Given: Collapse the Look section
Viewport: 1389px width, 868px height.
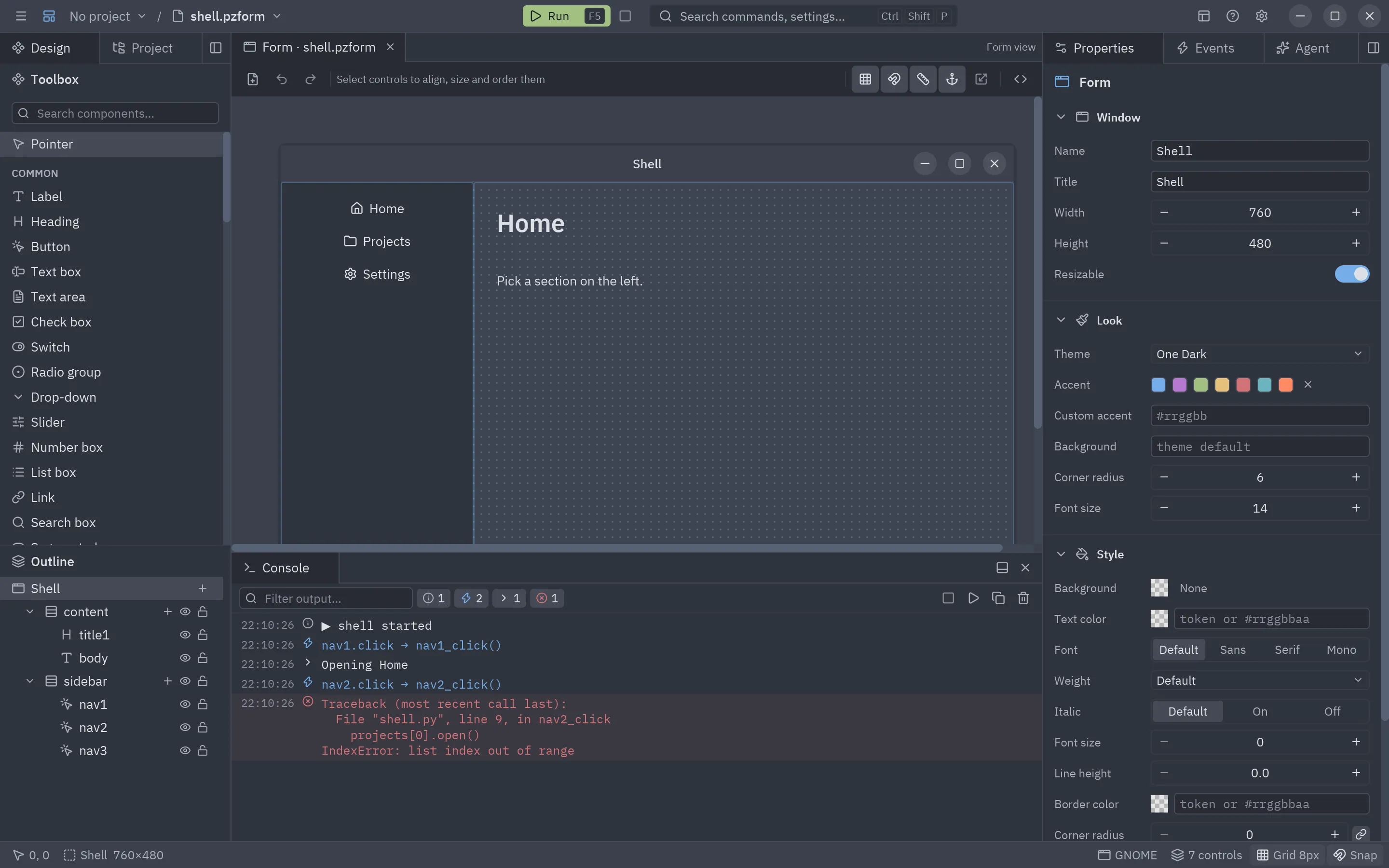Looking at the screenshot, I should tap(1061, 320).
